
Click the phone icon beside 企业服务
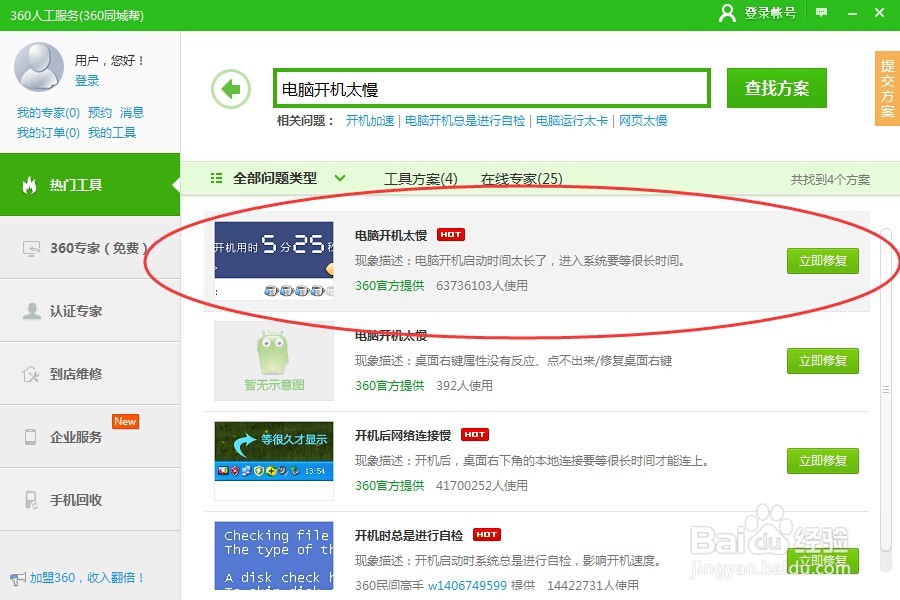point(30,437)
